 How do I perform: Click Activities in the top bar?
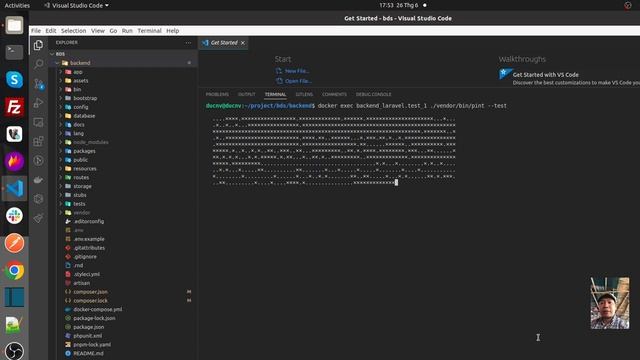click(17, 5)
